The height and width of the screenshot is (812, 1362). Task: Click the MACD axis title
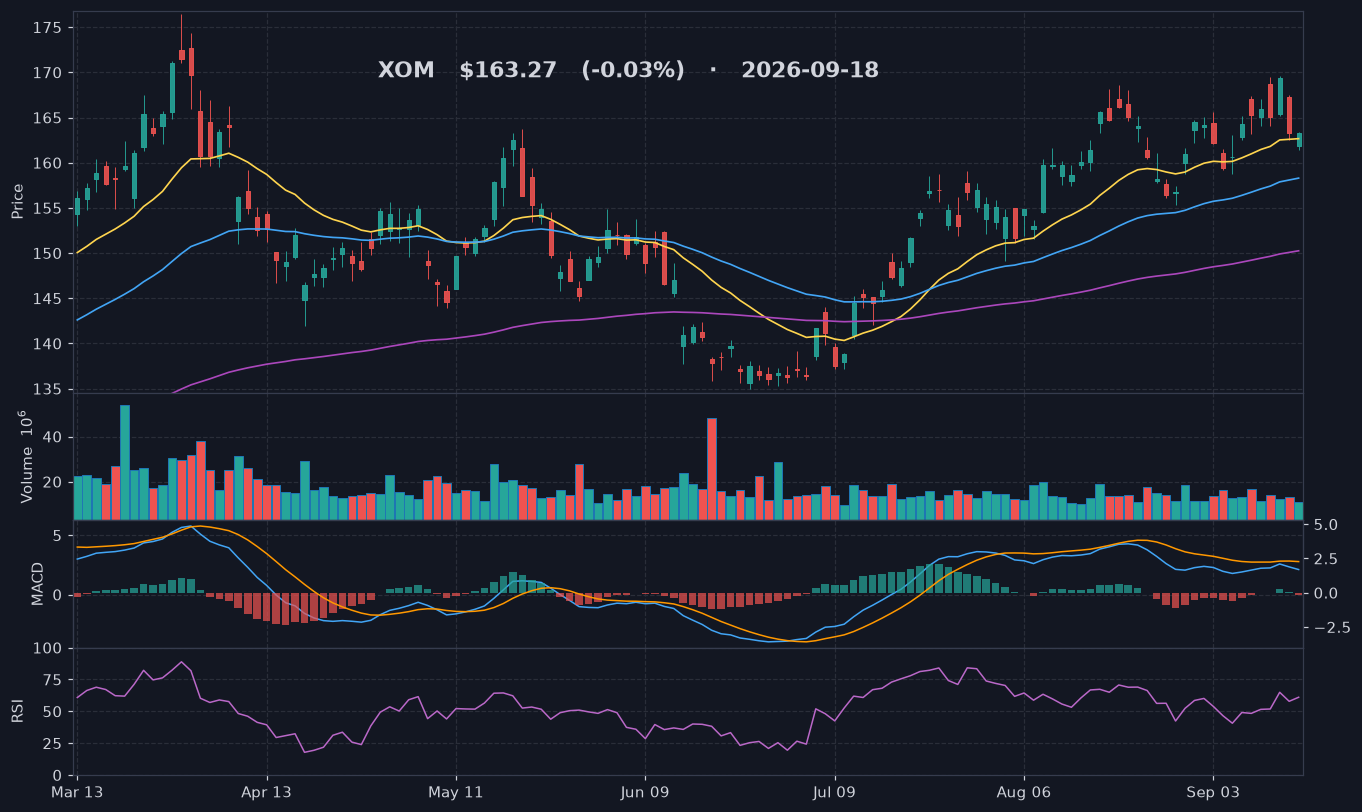(x=38, y=583)
